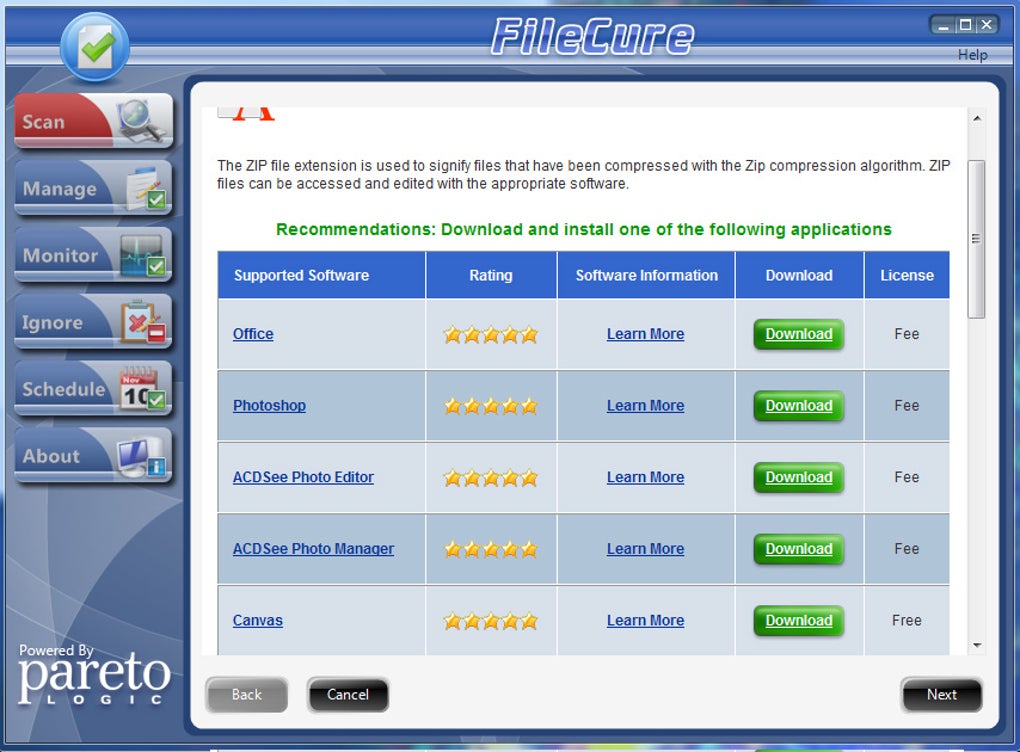
Task: Click the scrollbar up arrow
Action: click(x=977, y=118)
